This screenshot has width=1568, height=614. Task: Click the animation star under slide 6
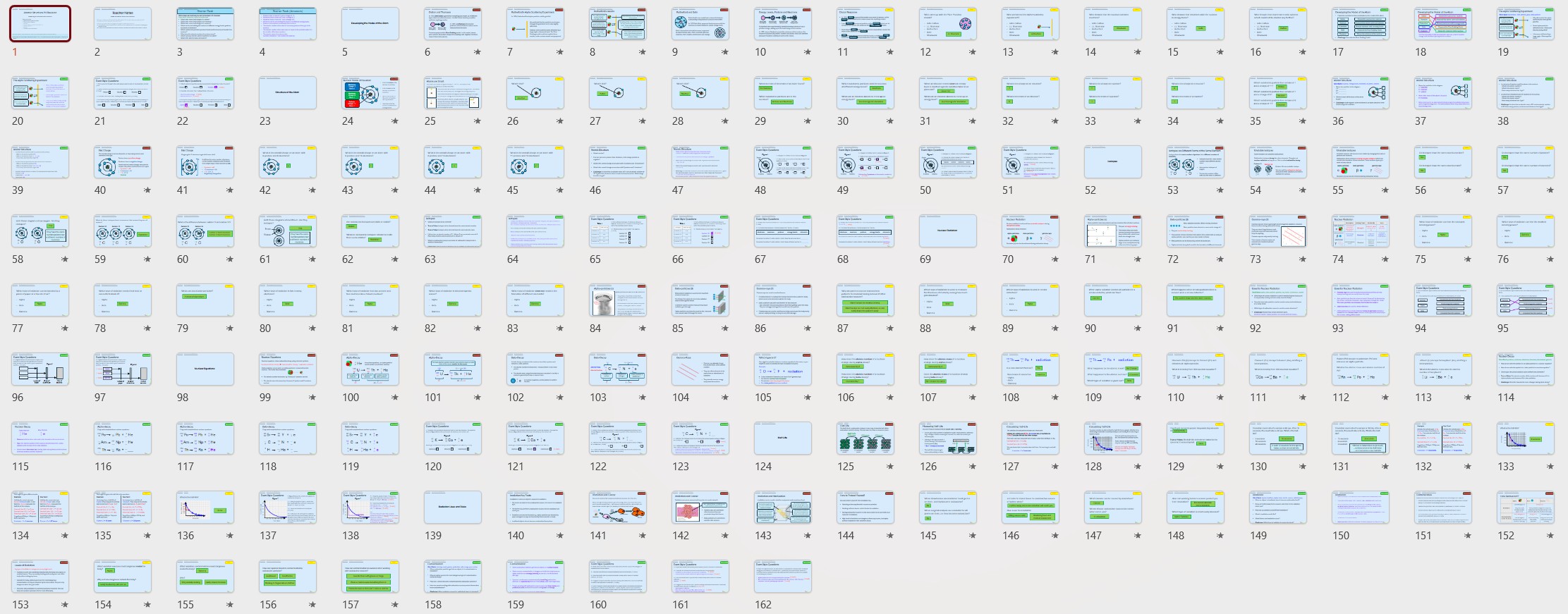click(478, 52)
